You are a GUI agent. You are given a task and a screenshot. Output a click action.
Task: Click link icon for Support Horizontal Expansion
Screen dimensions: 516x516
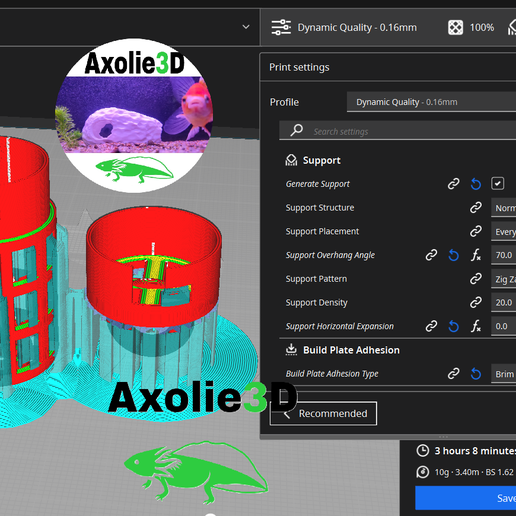click(431, 326)
